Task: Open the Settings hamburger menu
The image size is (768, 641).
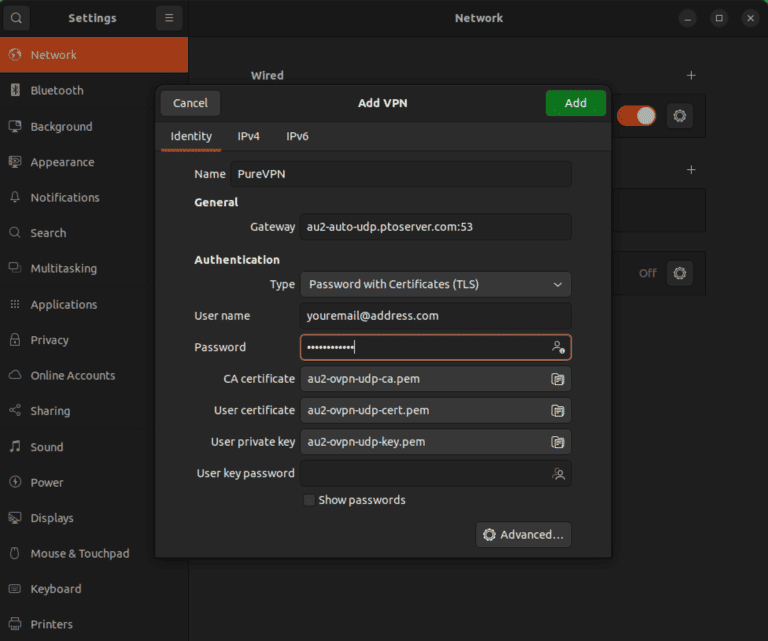Action: pos(169,18)
